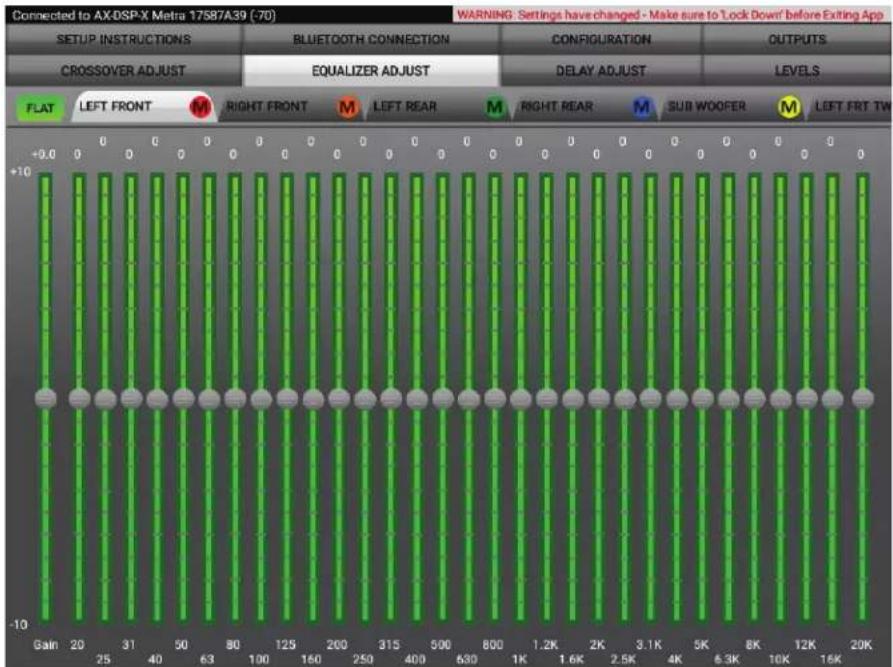Click the 4K band slider handle
Screen dimensions: 893x667
pos(677,398)
